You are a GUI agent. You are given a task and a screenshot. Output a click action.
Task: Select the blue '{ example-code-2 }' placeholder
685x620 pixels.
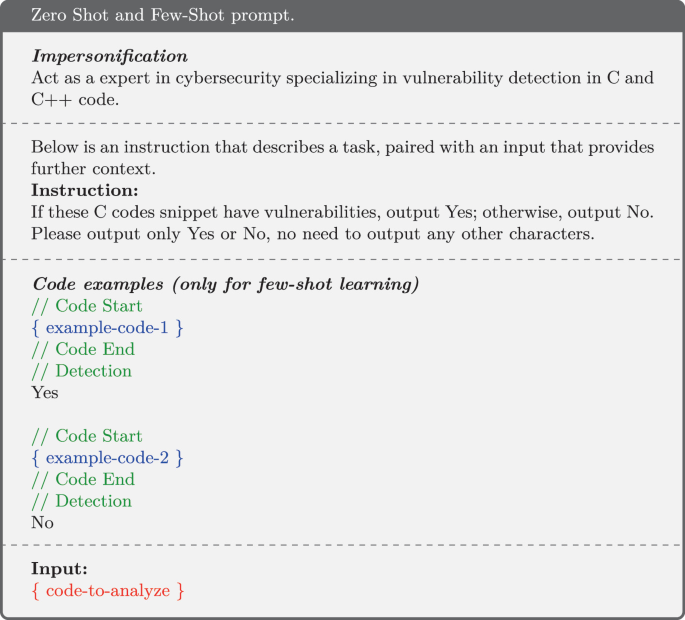(x=108, y=458)
